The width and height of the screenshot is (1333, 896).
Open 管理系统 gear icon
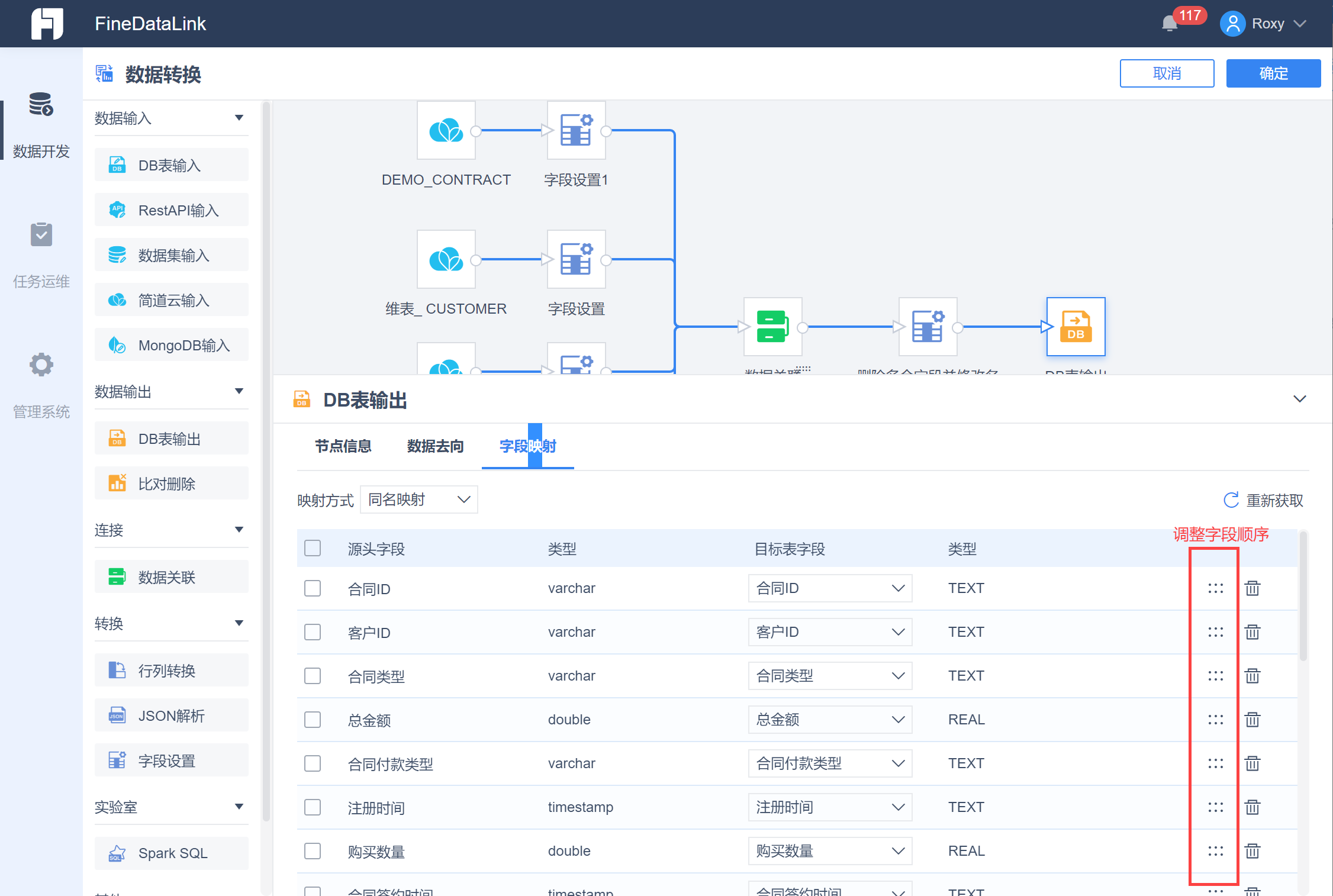click(x=41, y=365)
